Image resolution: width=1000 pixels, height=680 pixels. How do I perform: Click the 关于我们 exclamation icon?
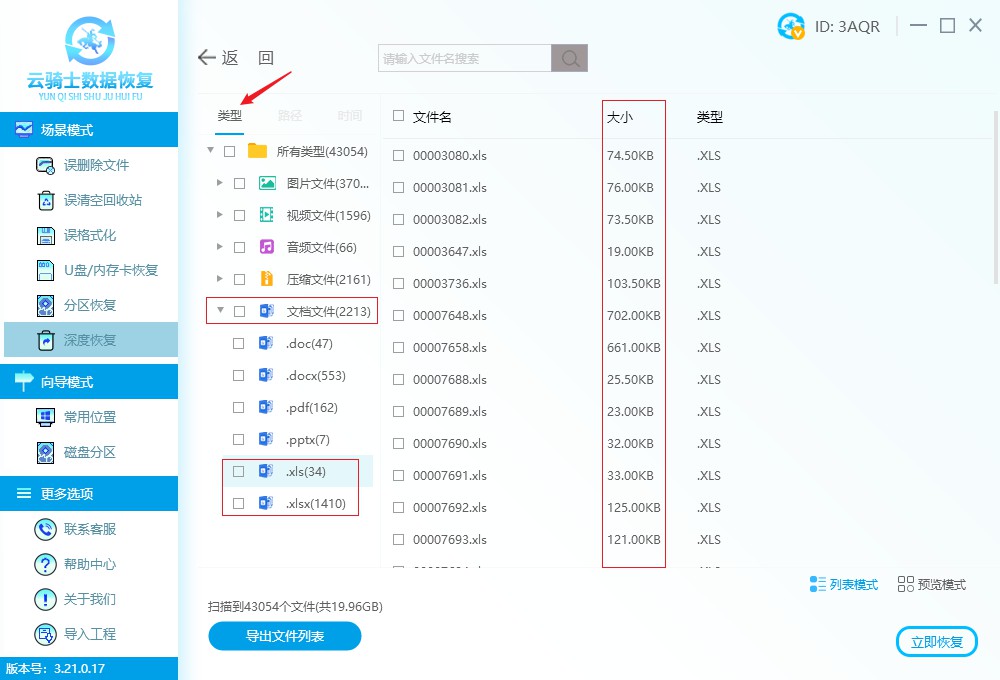[45, 599]
